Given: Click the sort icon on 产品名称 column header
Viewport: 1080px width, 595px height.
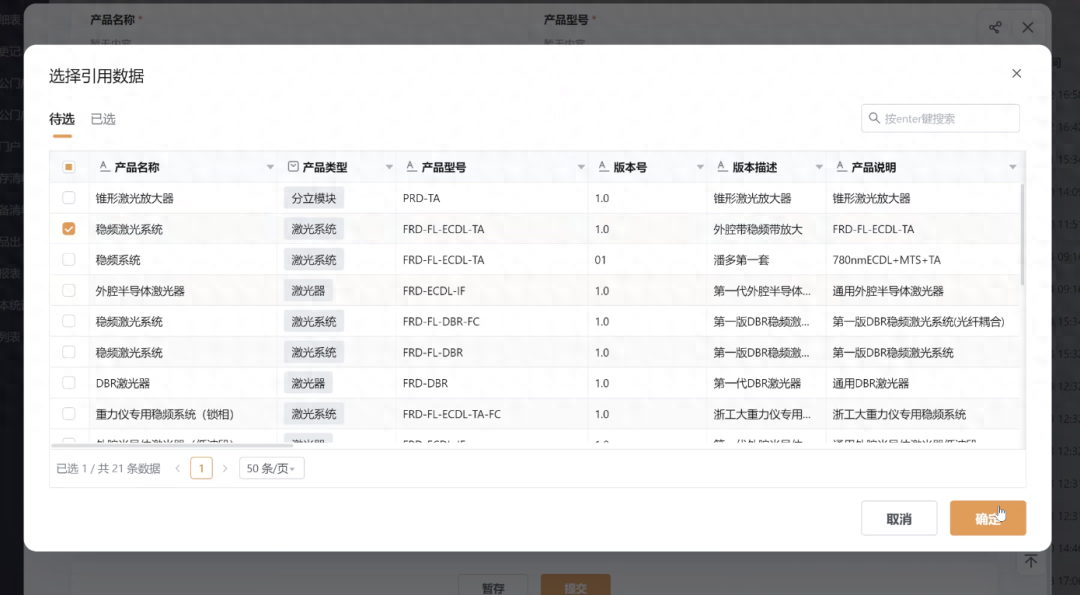Looking at the screenshot, I should (x=104, y=167).
